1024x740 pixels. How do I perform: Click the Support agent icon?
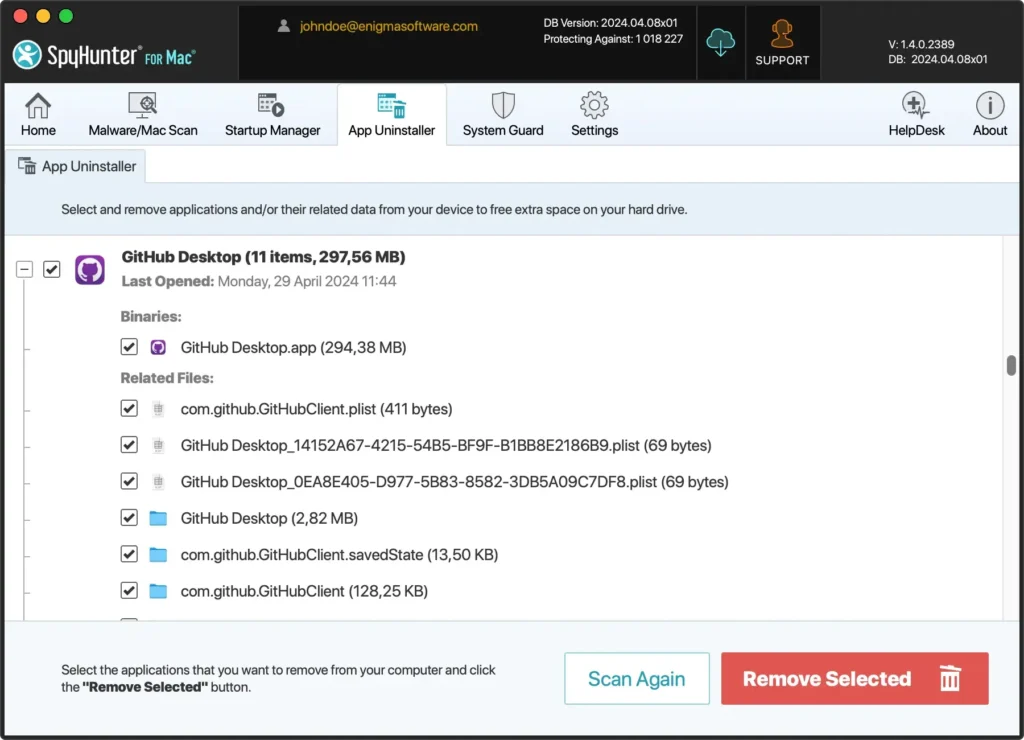click(782, 35)
